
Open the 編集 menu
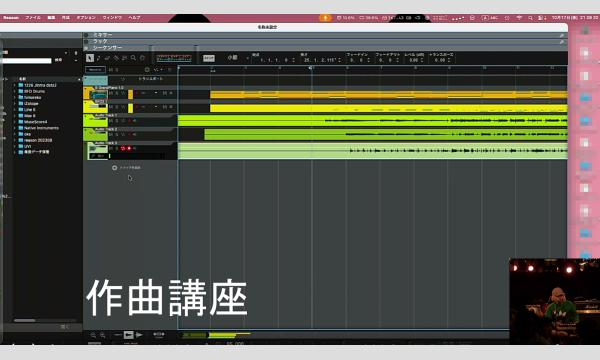(x=51, y=18)
